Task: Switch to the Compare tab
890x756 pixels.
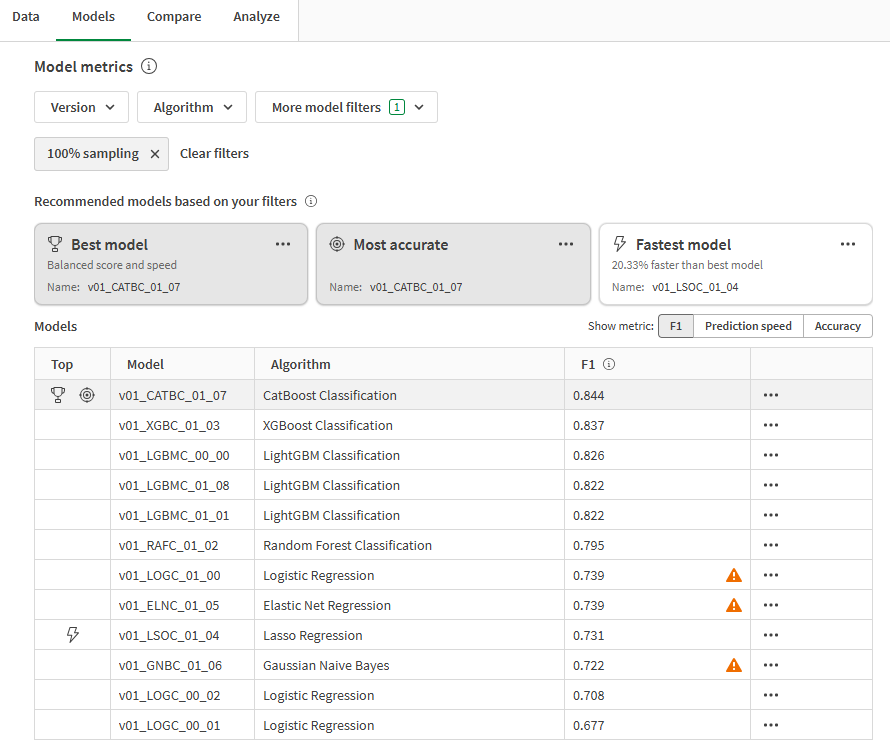Action: (x=174, y=17)
